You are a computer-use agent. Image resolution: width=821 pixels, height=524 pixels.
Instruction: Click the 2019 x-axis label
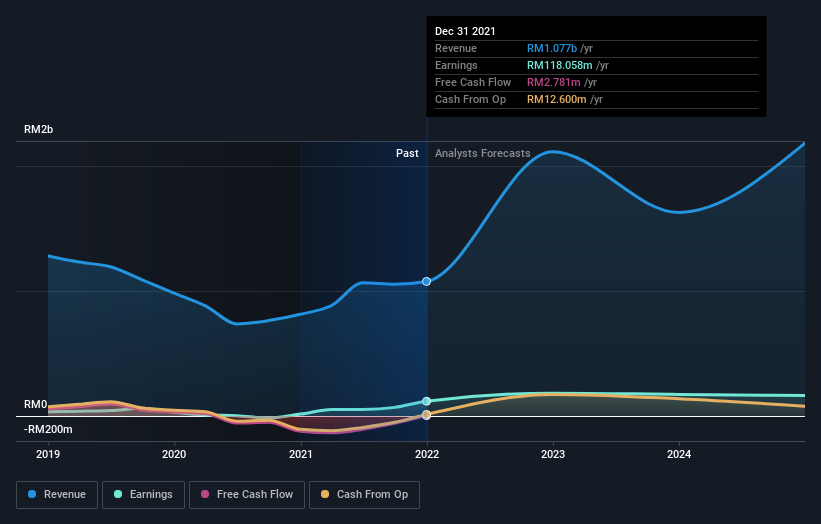click(x=48, y=454)
